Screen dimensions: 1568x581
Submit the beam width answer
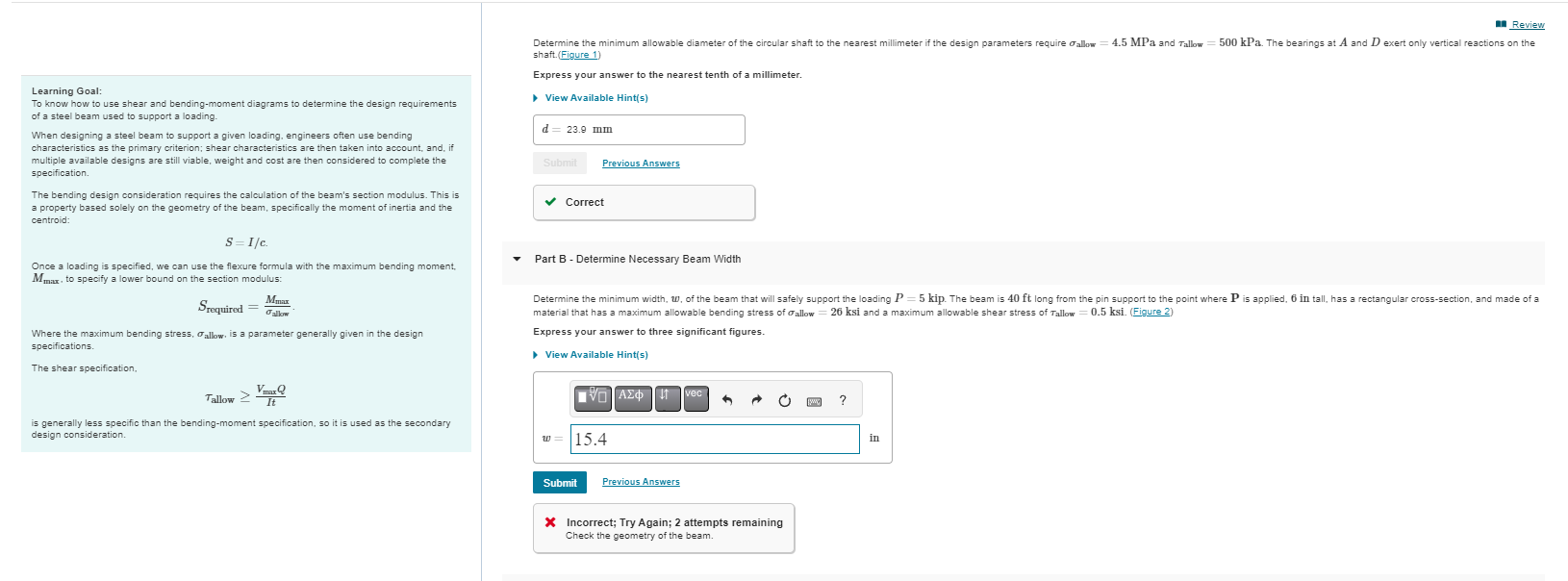pos(560,482)
